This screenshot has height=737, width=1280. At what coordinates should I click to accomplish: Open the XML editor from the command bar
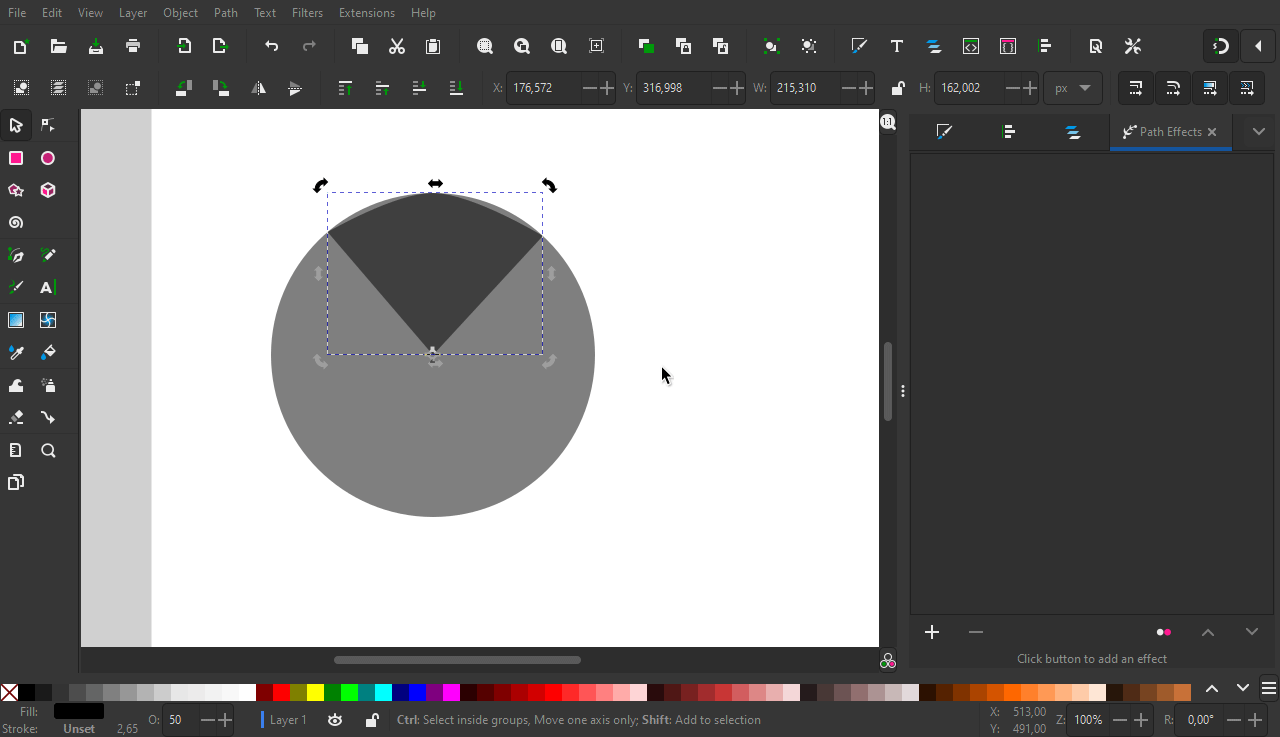tap(970, 46)
